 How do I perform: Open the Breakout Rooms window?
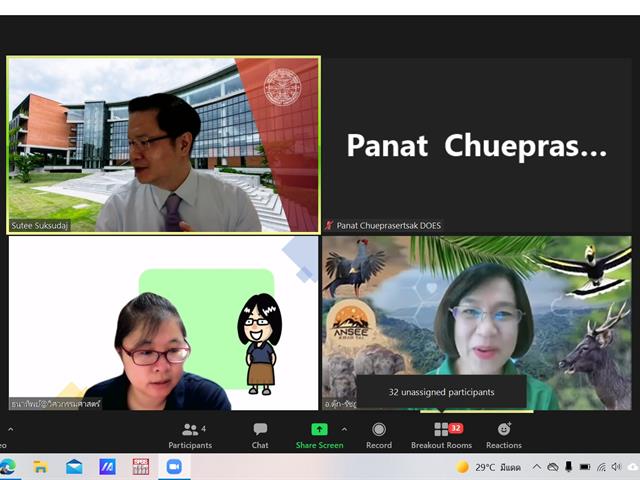[441, 436]
